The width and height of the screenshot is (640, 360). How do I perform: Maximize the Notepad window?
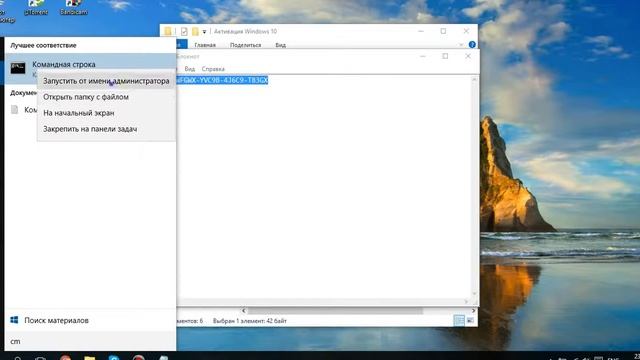[445, 56]
